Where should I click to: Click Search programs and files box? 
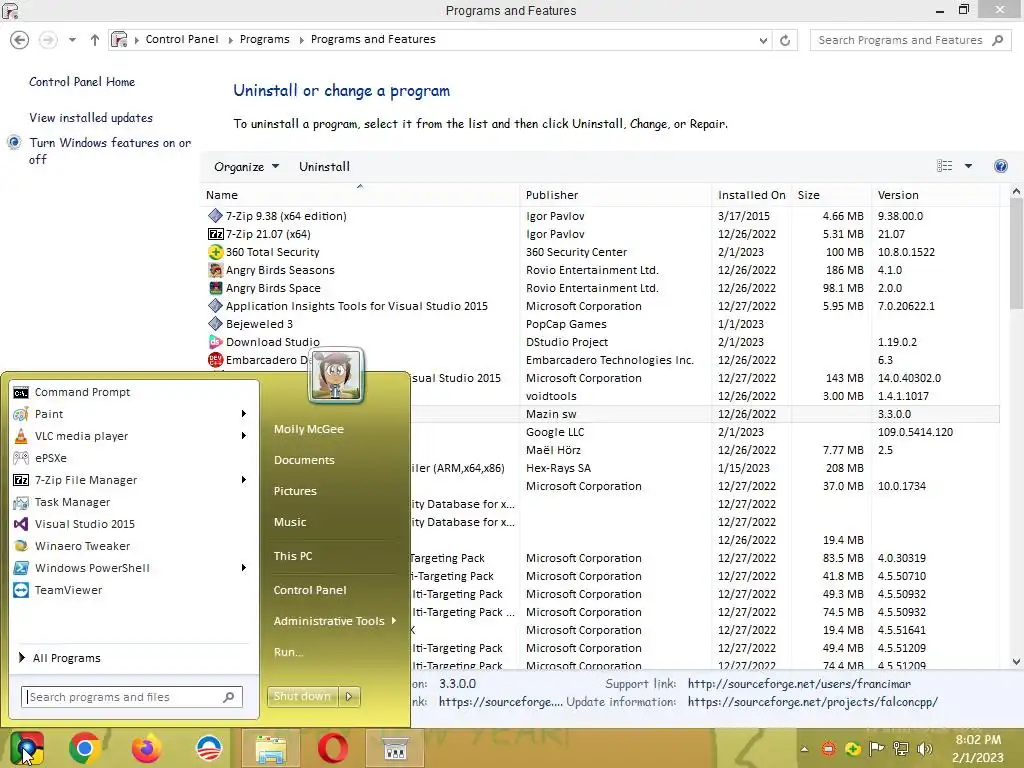[x=132, y=697]
